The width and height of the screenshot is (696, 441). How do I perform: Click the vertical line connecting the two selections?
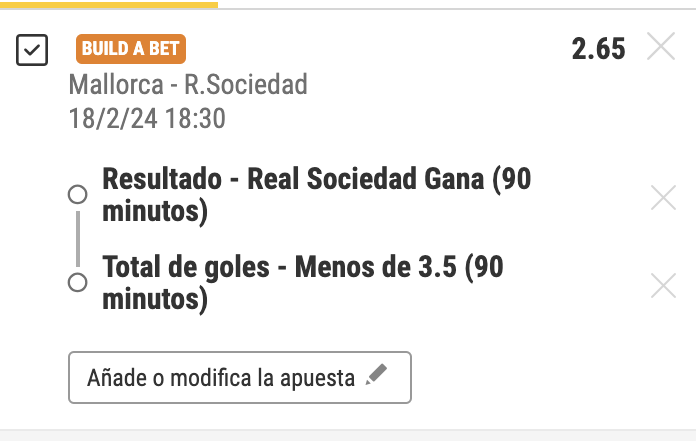click(x=78, y=238)
